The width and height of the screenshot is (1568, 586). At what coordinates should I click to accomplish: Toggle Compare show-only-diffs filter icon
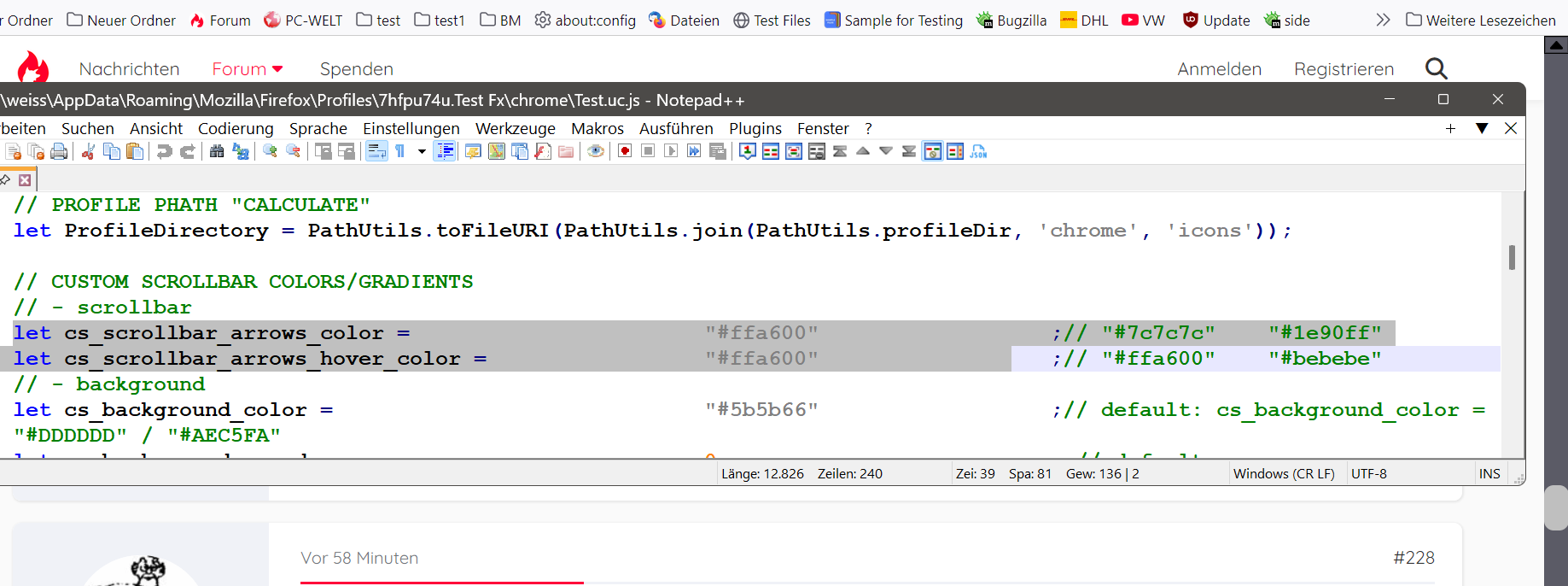pyautogui.click(x=932, y=151)
